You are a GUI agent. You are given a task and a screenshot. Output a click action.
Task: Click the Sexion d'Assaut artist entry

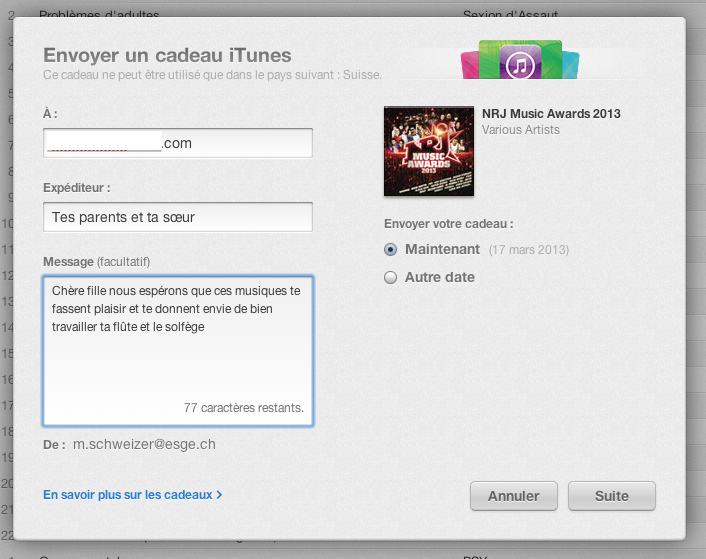[x=510, y=15]
